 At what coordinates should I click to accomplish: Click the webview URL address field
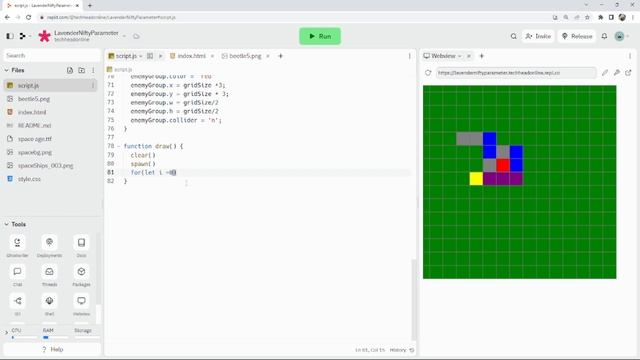(516, 73)
